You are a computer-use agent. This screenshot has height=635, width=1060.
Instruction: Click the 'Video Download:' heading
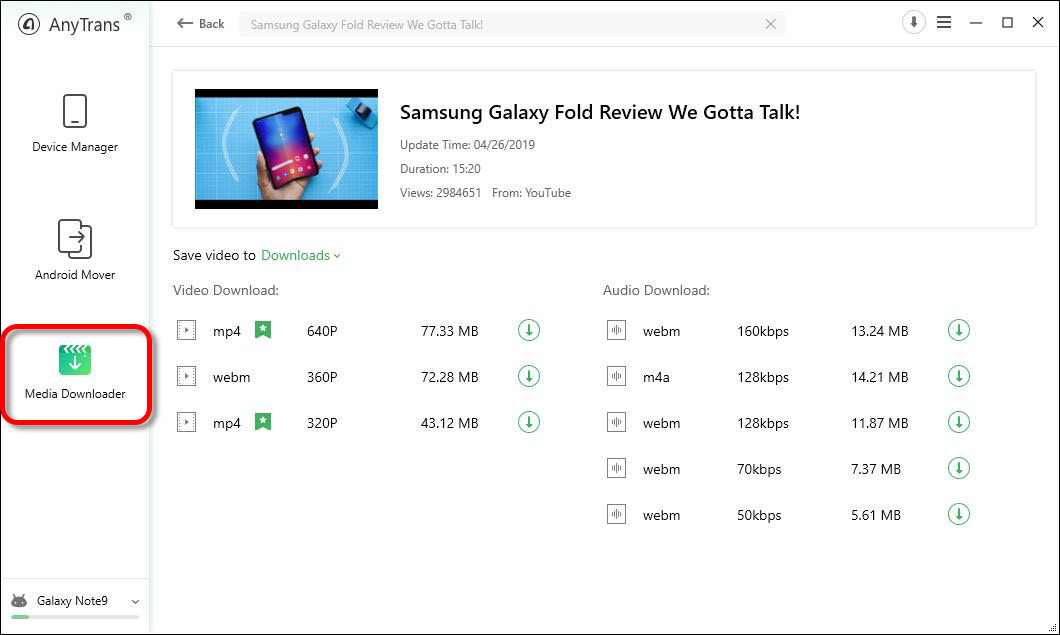[x=226, y=291]
